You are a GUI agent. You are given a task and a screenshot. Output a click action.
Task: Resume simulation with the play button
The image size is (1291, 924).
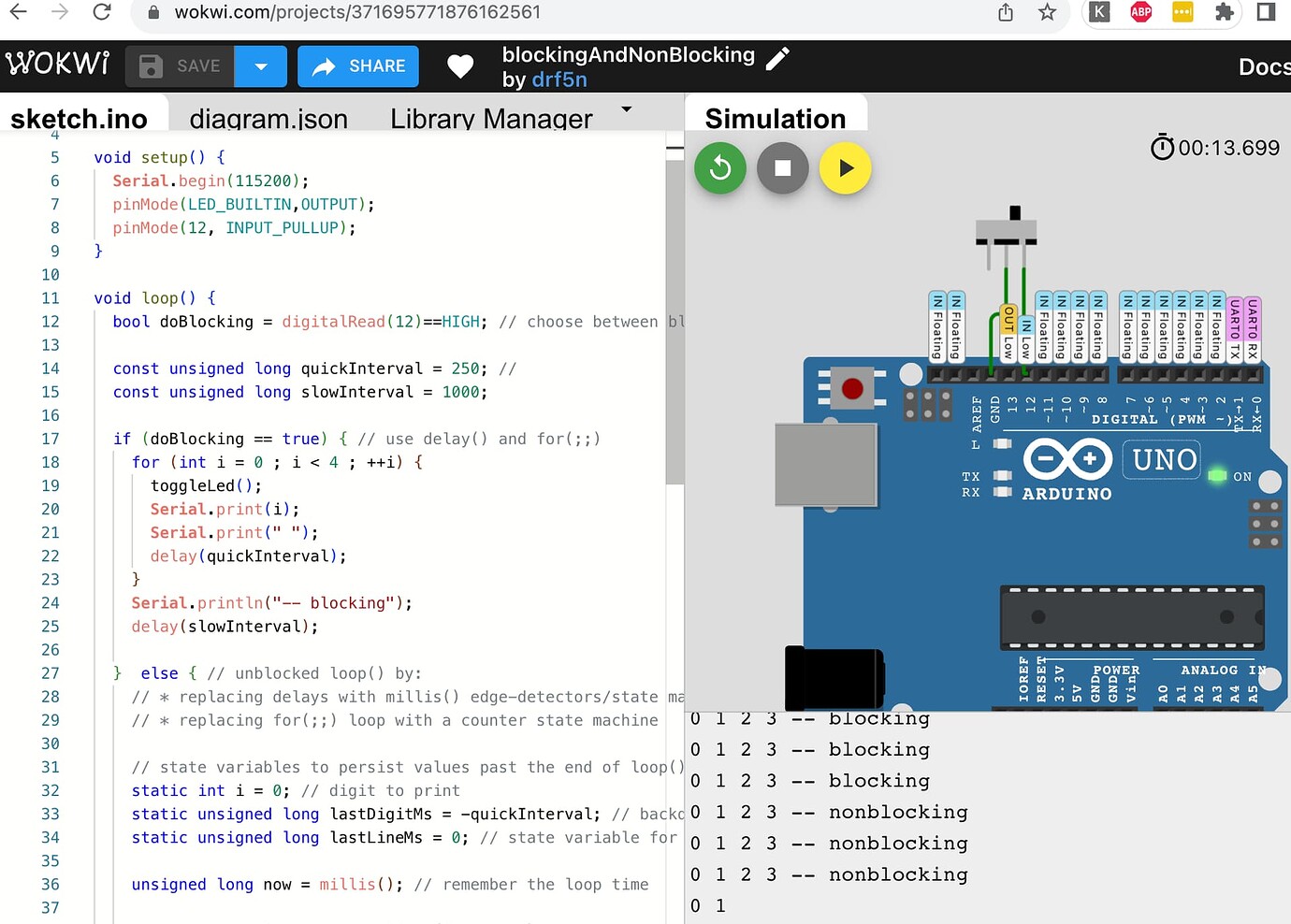(845, 168)
